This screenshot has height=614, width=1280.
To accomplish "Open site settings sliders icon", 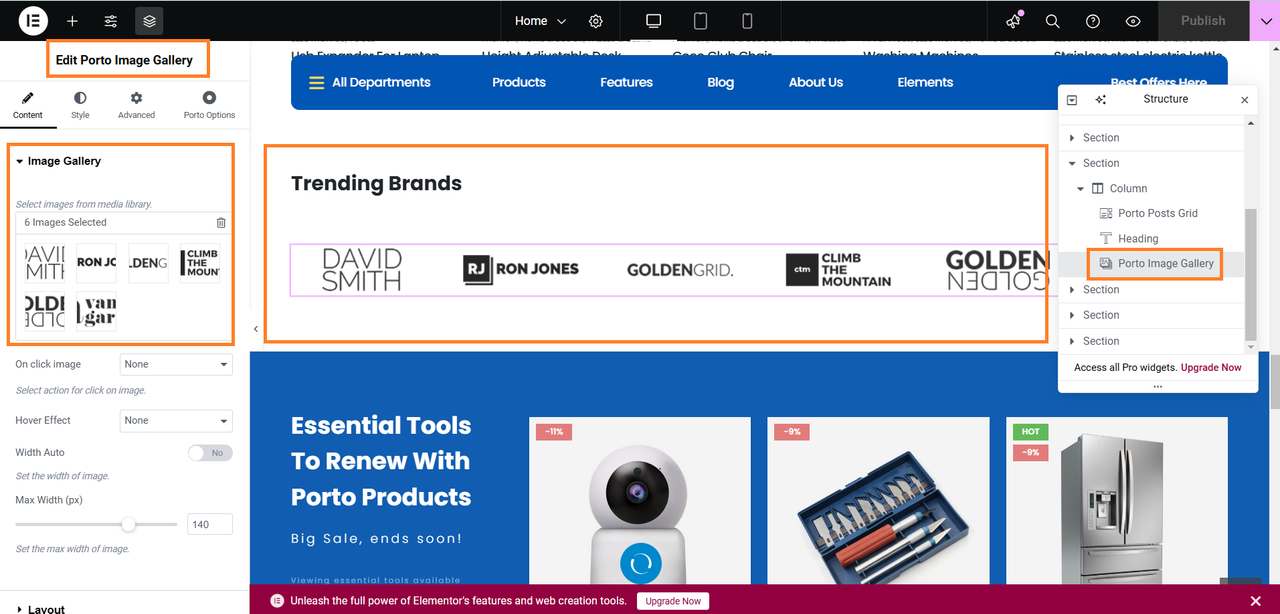I will pyautogui.click(x=111, y=21).
